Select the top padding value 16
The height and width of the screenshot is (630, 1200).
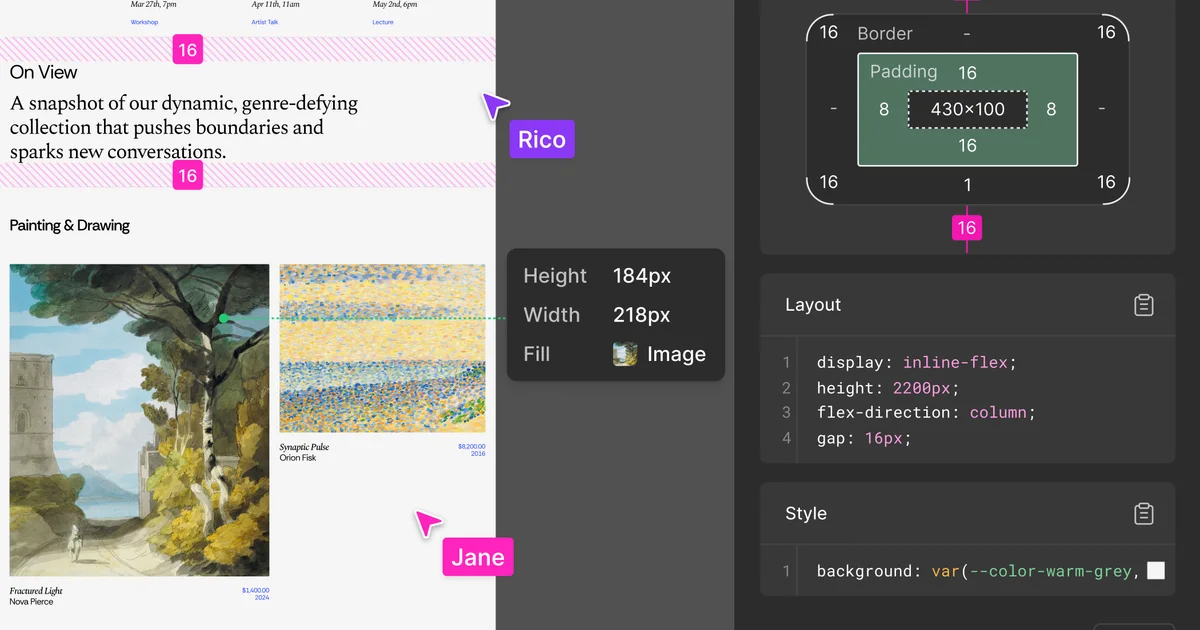(967, 73)
